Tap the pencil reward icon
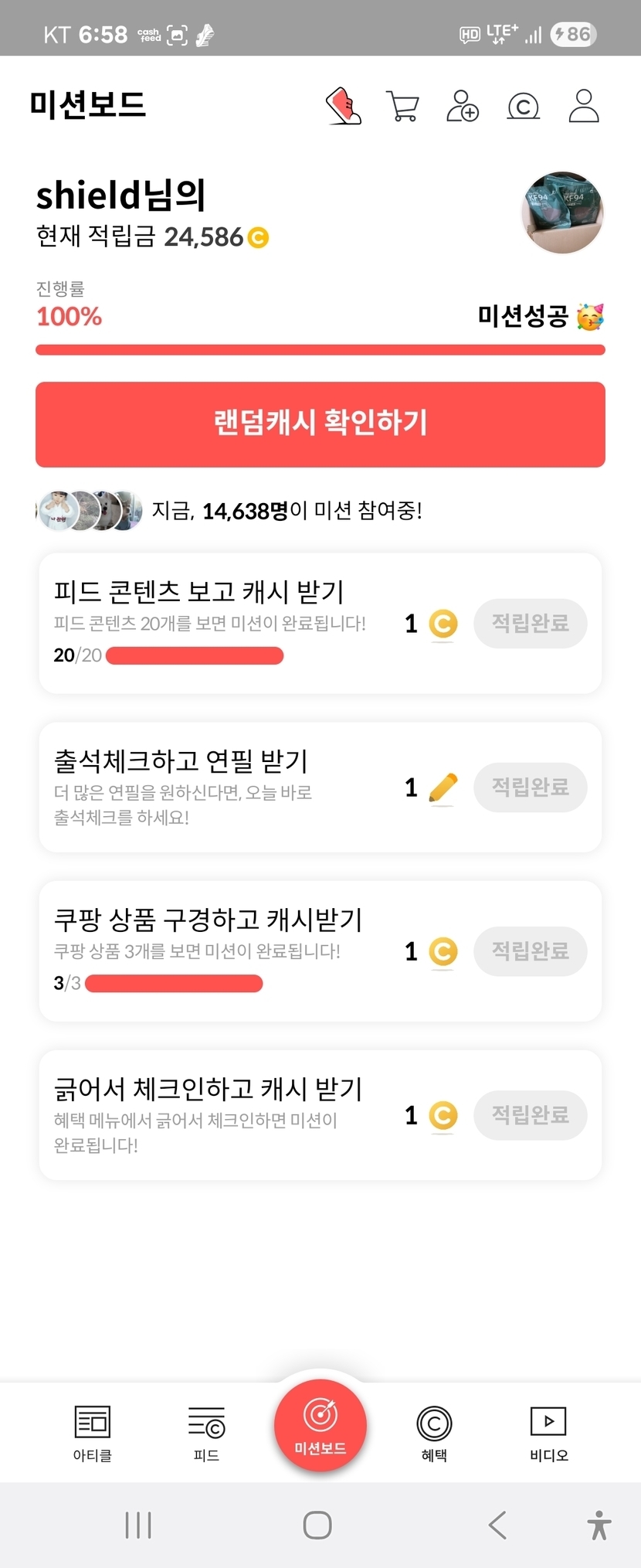The height and width of the screenshot is (1568, 641). 443,787
